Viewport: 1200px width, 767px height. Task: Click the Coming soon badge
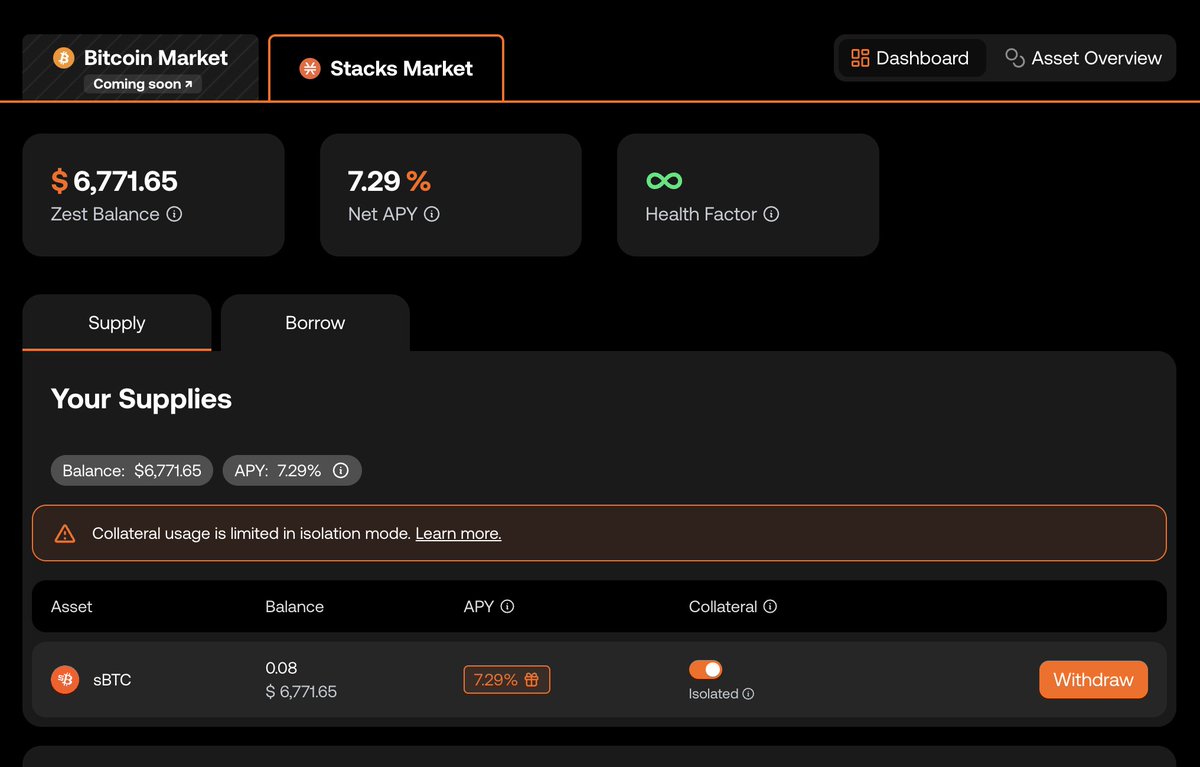pos(143,84)
